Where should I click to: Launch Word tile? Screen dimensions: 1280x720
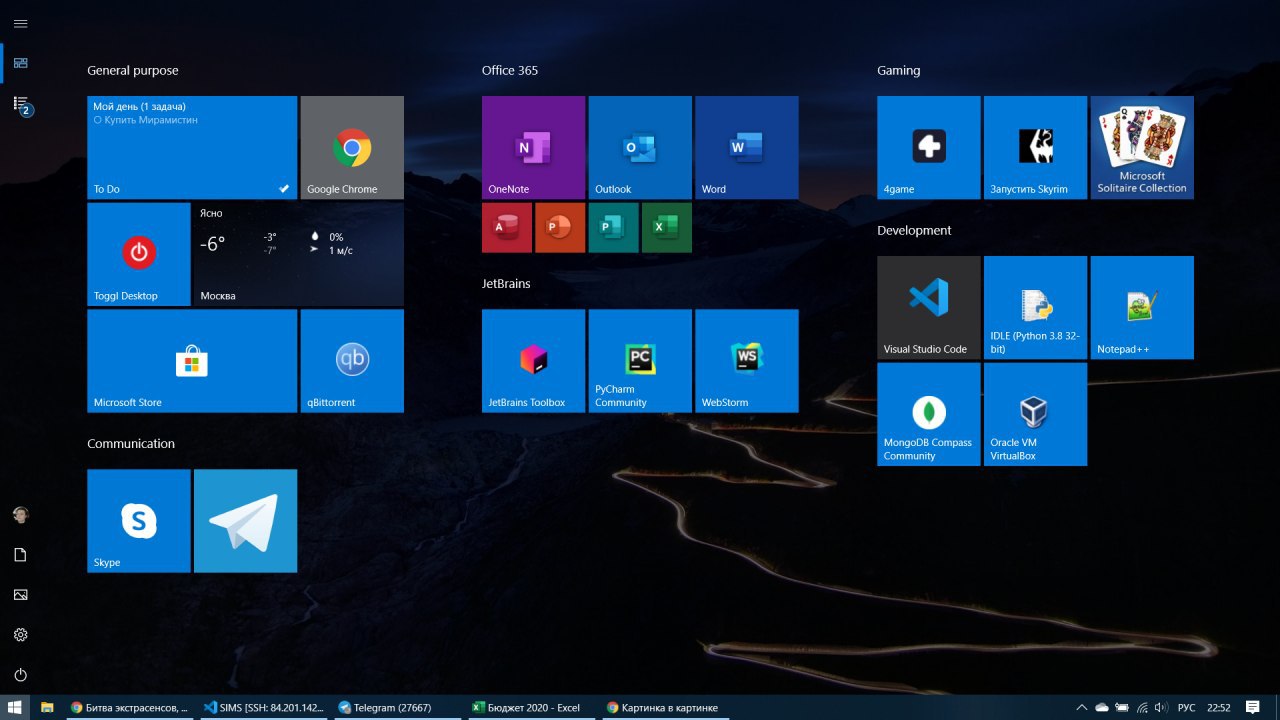tap(746, 147)
